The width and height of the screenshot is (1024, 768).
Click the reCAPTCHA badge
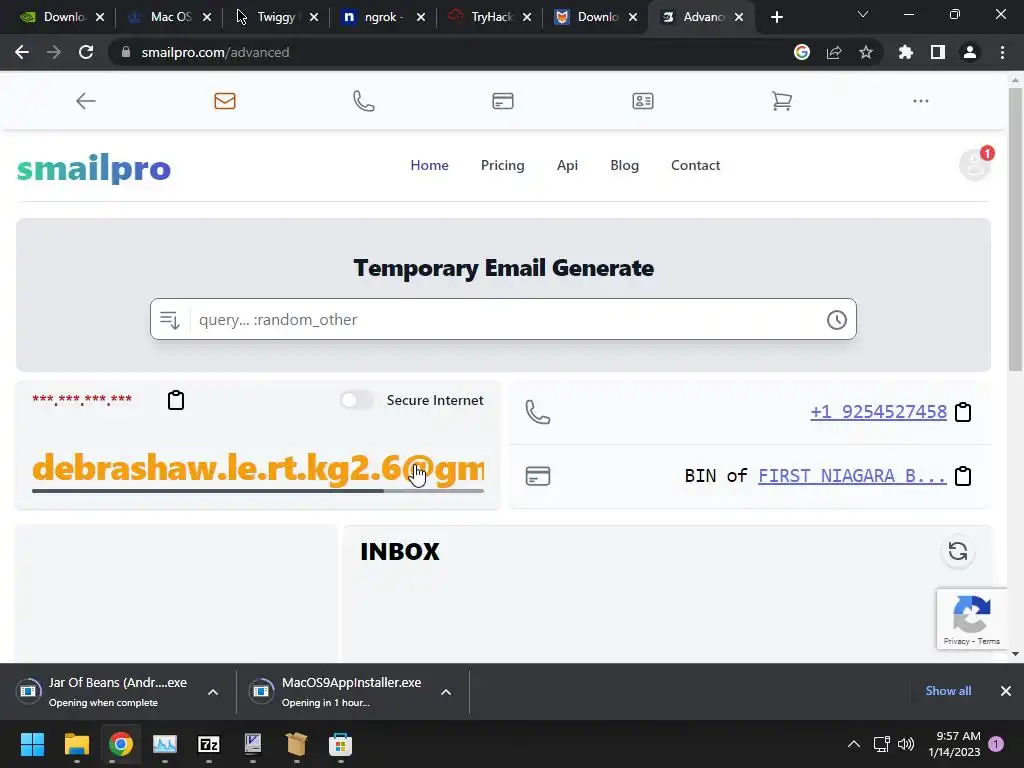pos(972,619)
